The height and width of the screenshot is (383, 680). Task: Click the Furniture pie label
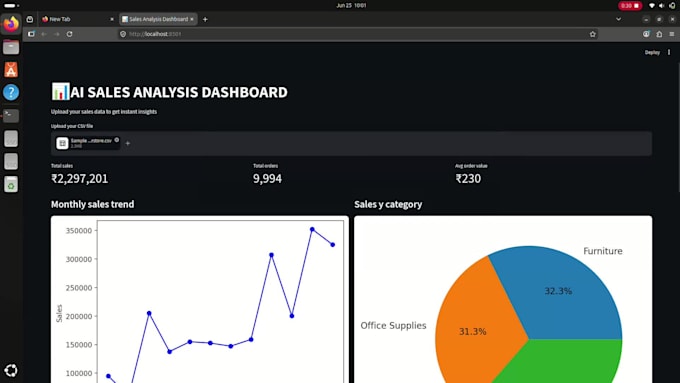click(x=602, y=251)
